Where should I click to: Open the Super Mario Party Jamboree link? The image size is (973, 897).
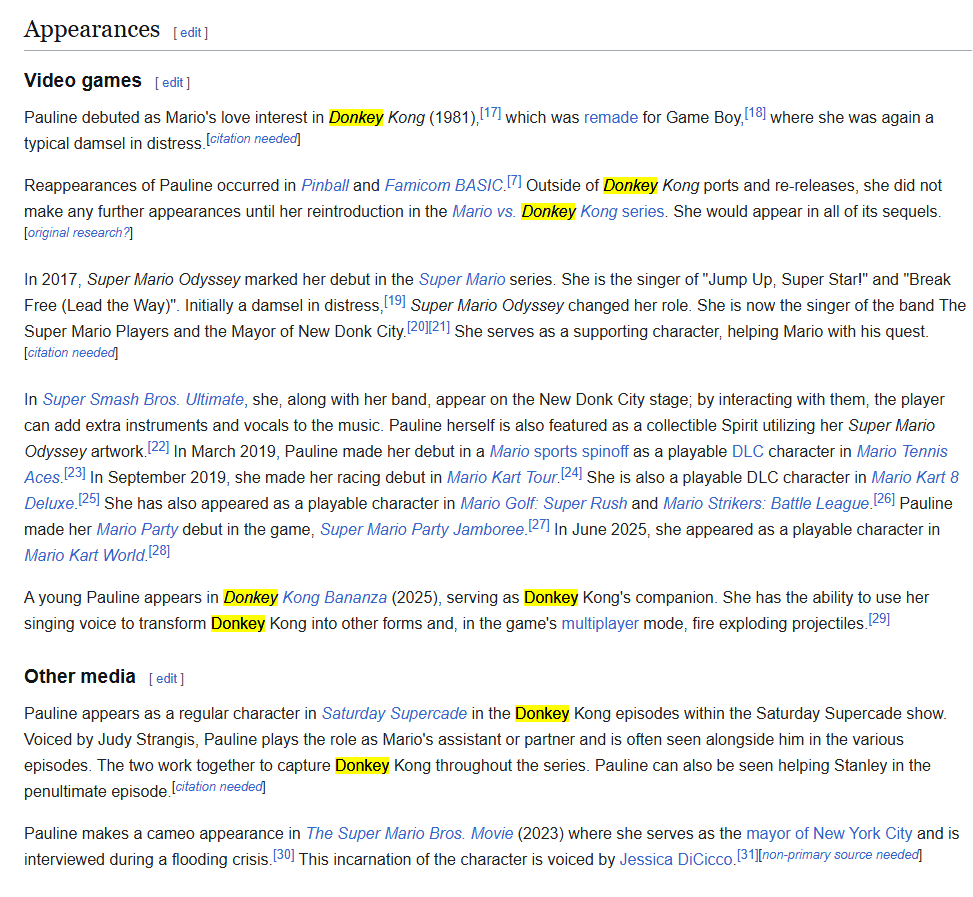point(423,530)
